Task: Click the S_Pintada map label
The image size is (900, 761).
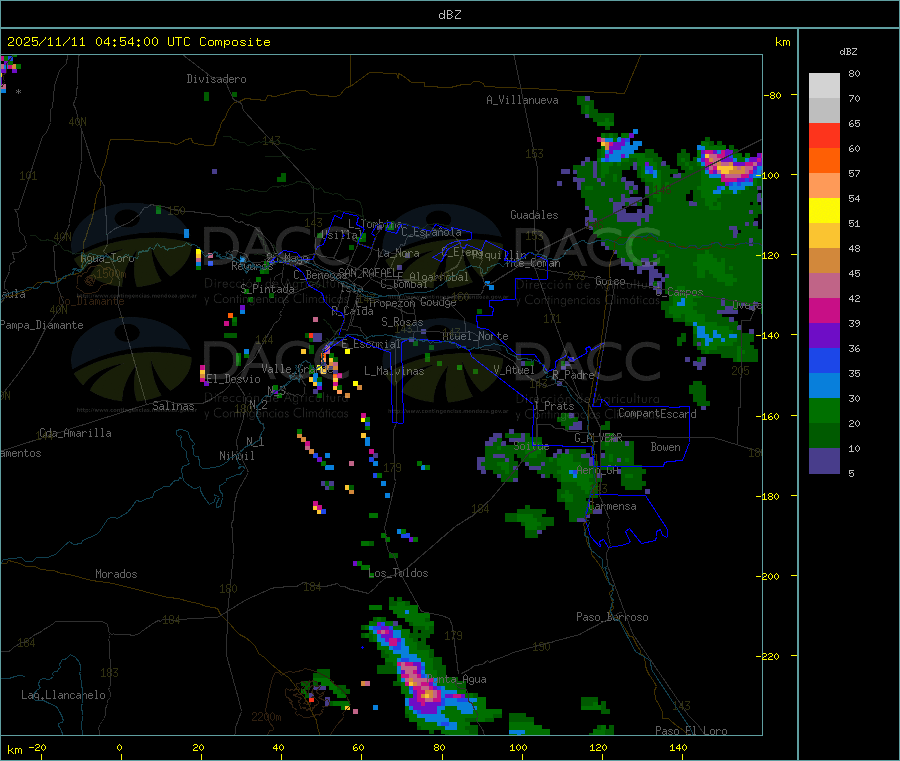Action: pos(267,289)
